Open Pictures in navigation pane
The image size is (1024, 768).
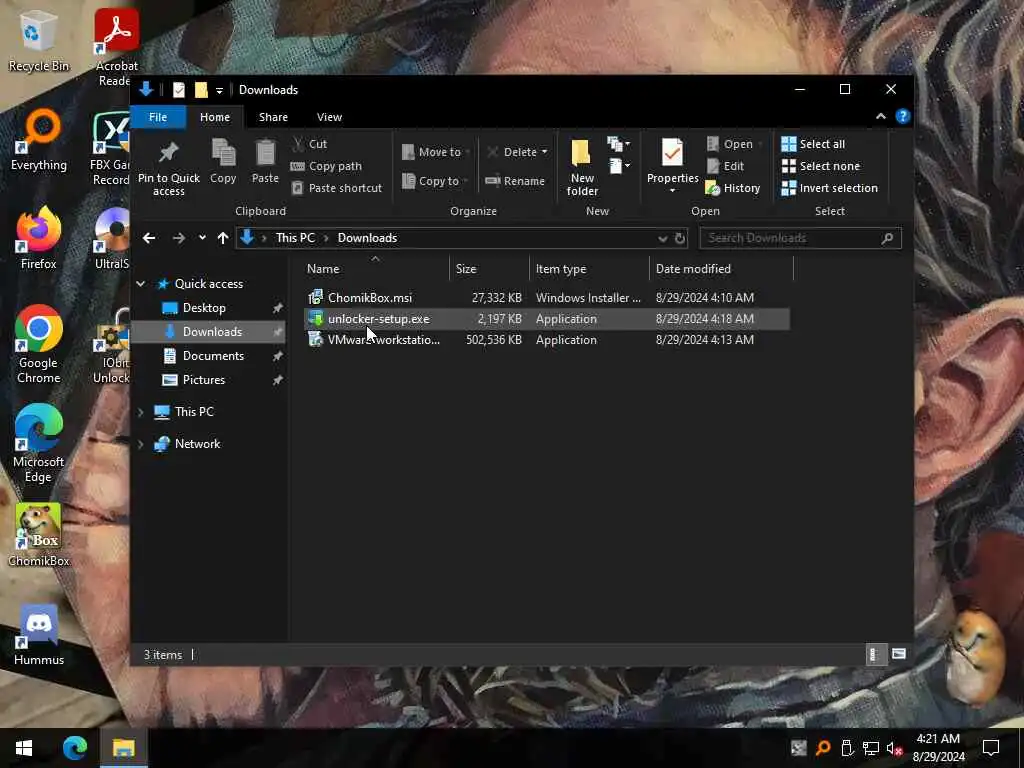203,380
